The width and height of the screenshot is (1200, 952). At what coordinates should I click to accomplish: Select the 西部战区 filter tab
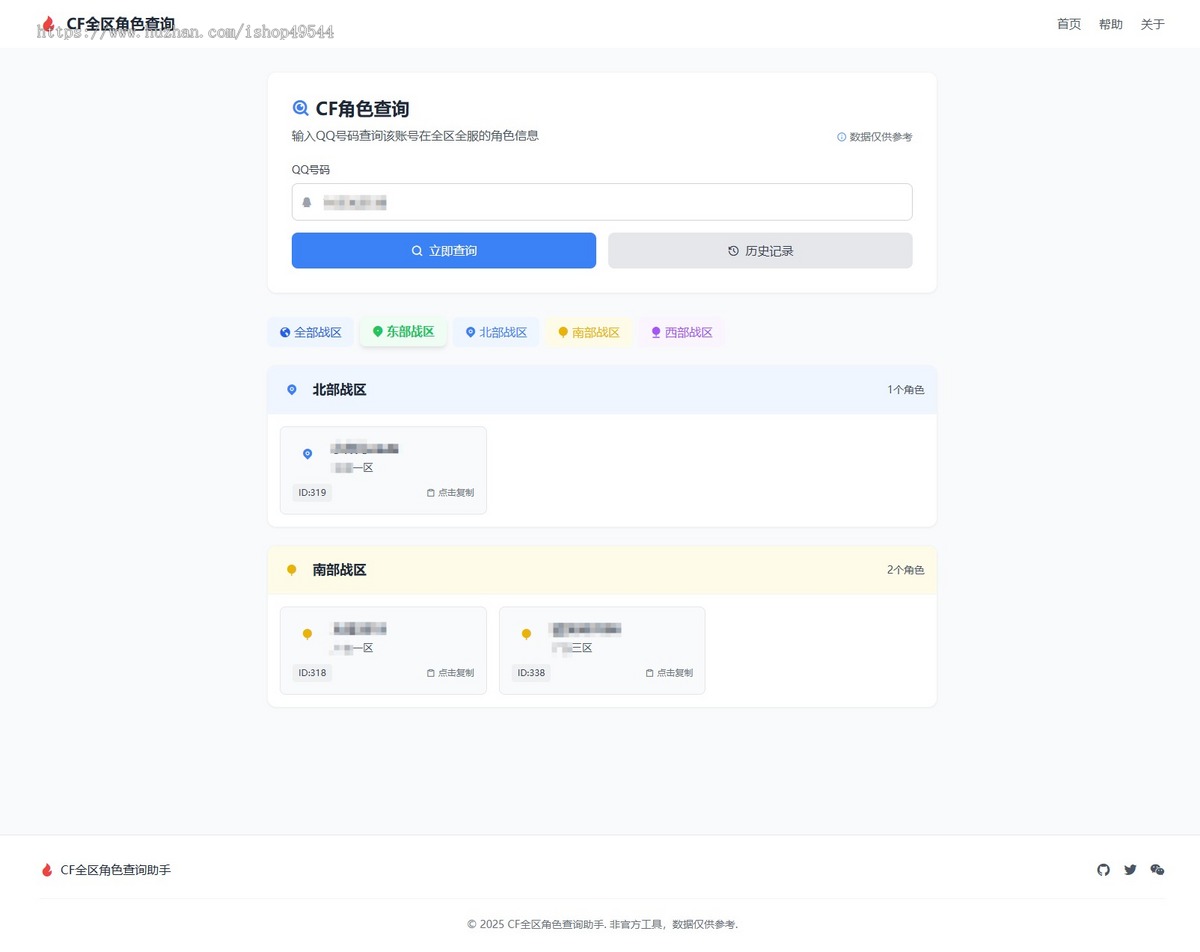[x=682, y=332]
